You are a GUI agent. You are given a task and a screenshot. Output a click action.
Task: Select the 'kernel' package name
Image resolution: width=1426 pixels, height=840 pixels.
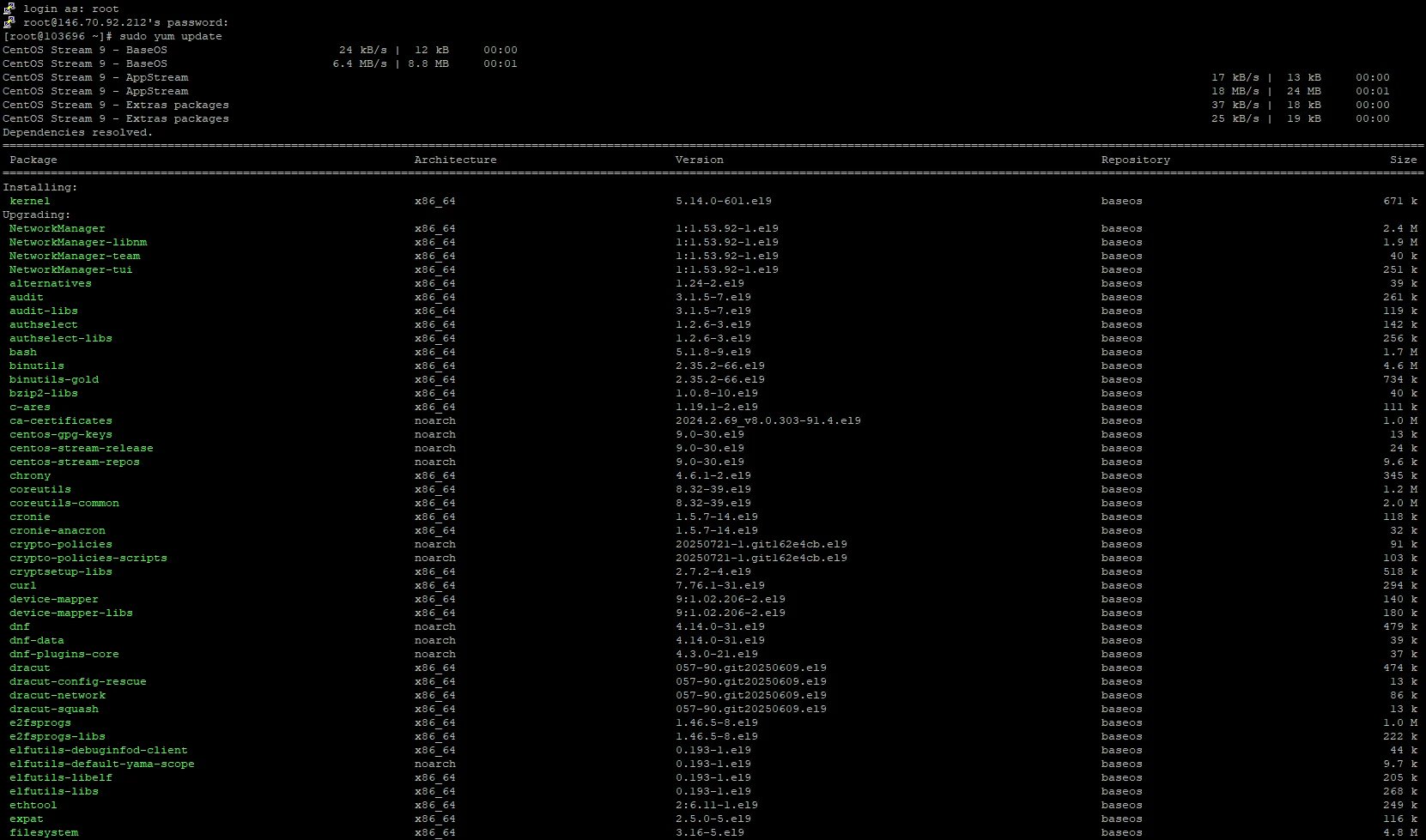(30, 201)
